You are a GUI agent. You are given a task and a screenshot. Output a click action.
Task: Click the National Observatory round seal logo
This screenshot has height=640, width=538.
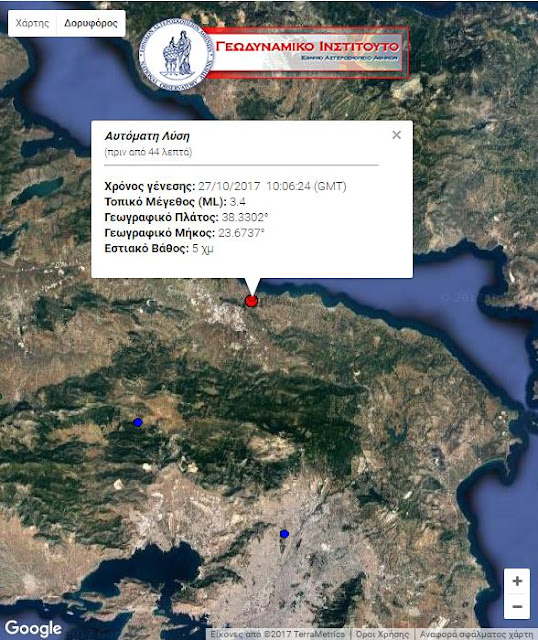point(176,54)
